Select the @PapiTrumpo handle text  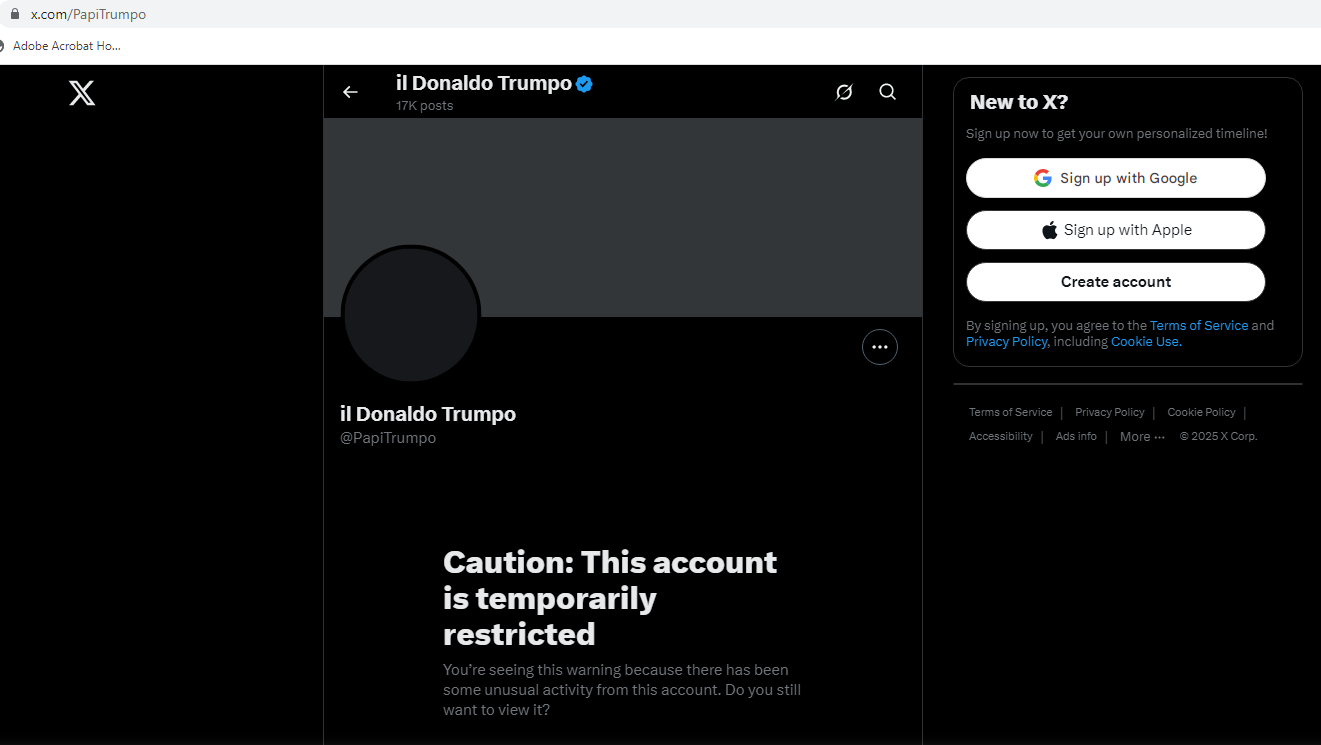coord(388,438)
